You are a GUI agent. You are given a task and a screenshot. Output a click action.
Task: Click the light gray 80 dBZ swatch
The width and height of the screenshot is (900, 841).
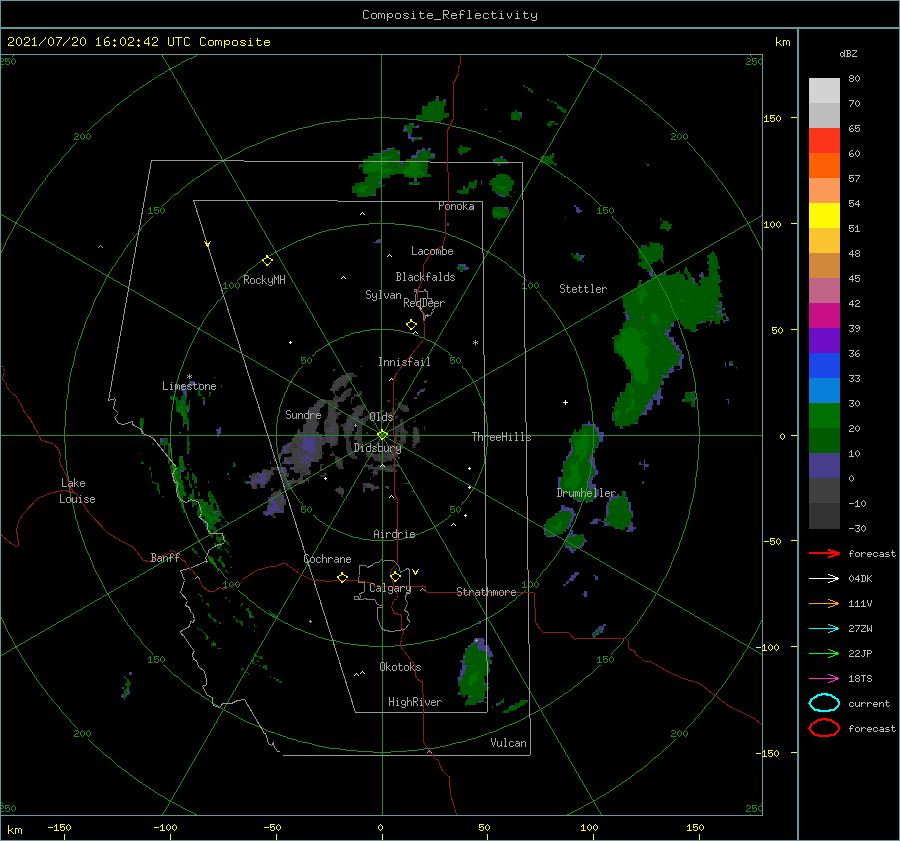[x=824, y=91]
